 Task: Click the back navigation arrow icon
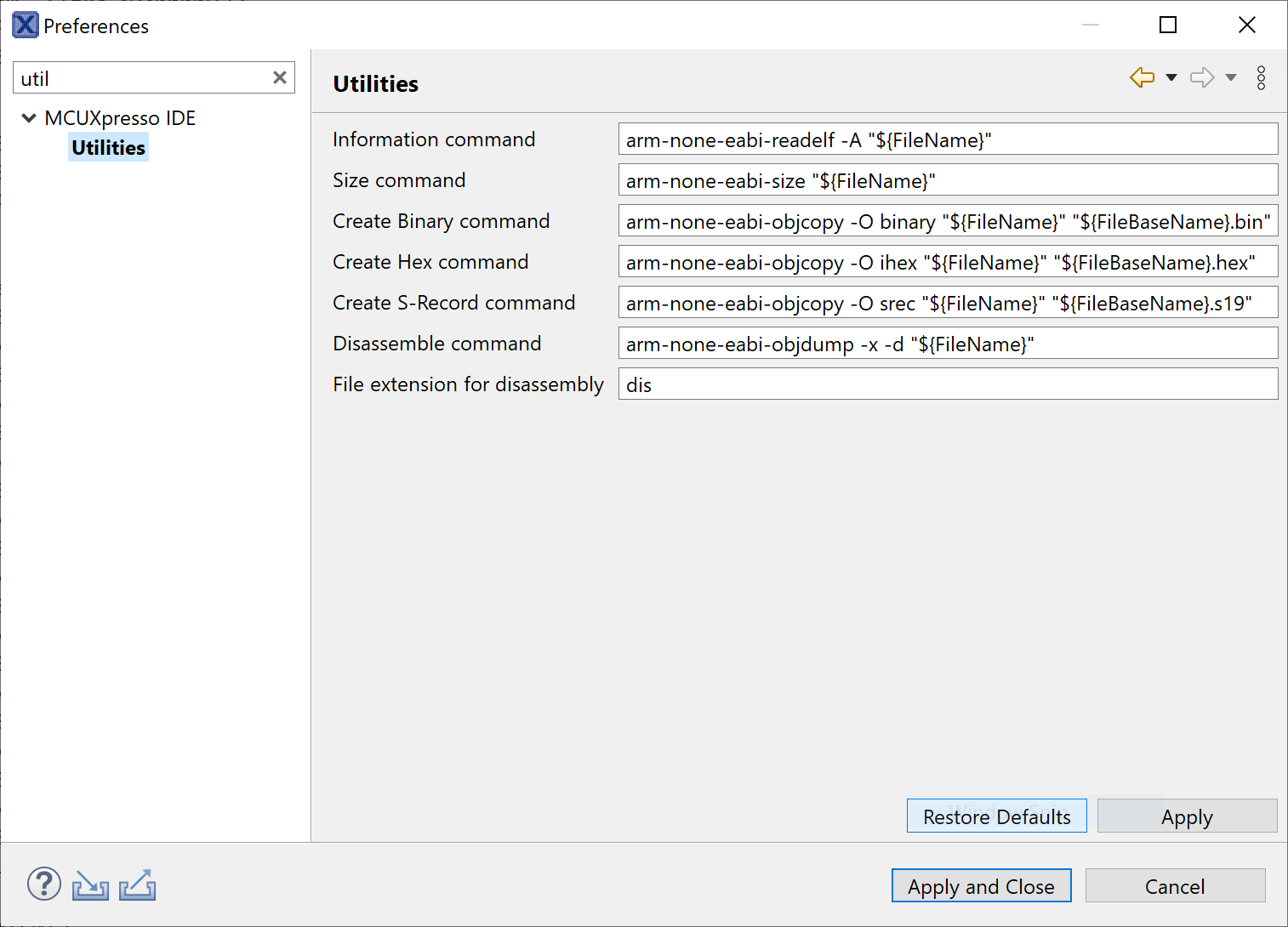click(x=1142, y=77)
